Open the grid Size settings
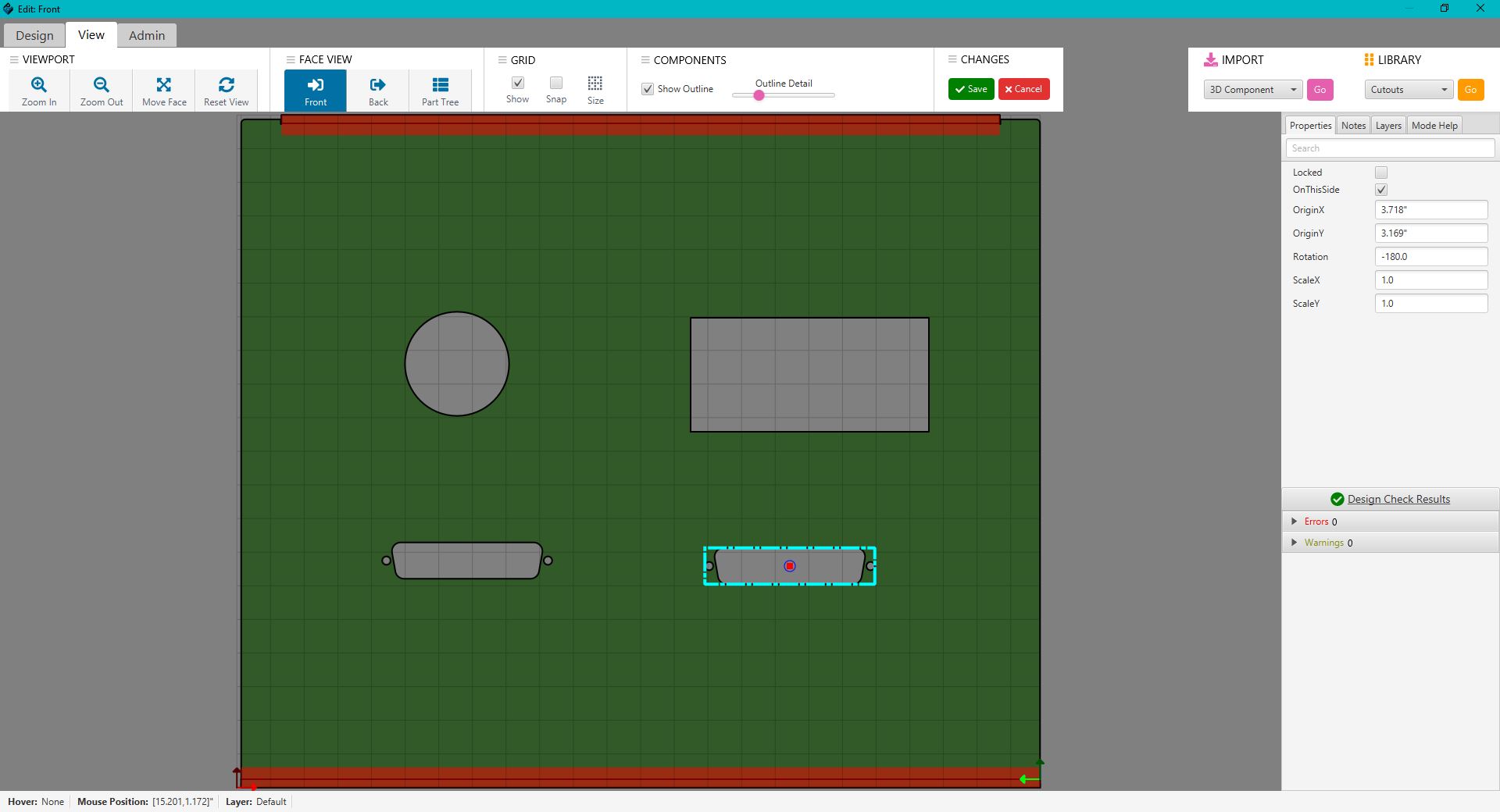 [x=595, y=90]
